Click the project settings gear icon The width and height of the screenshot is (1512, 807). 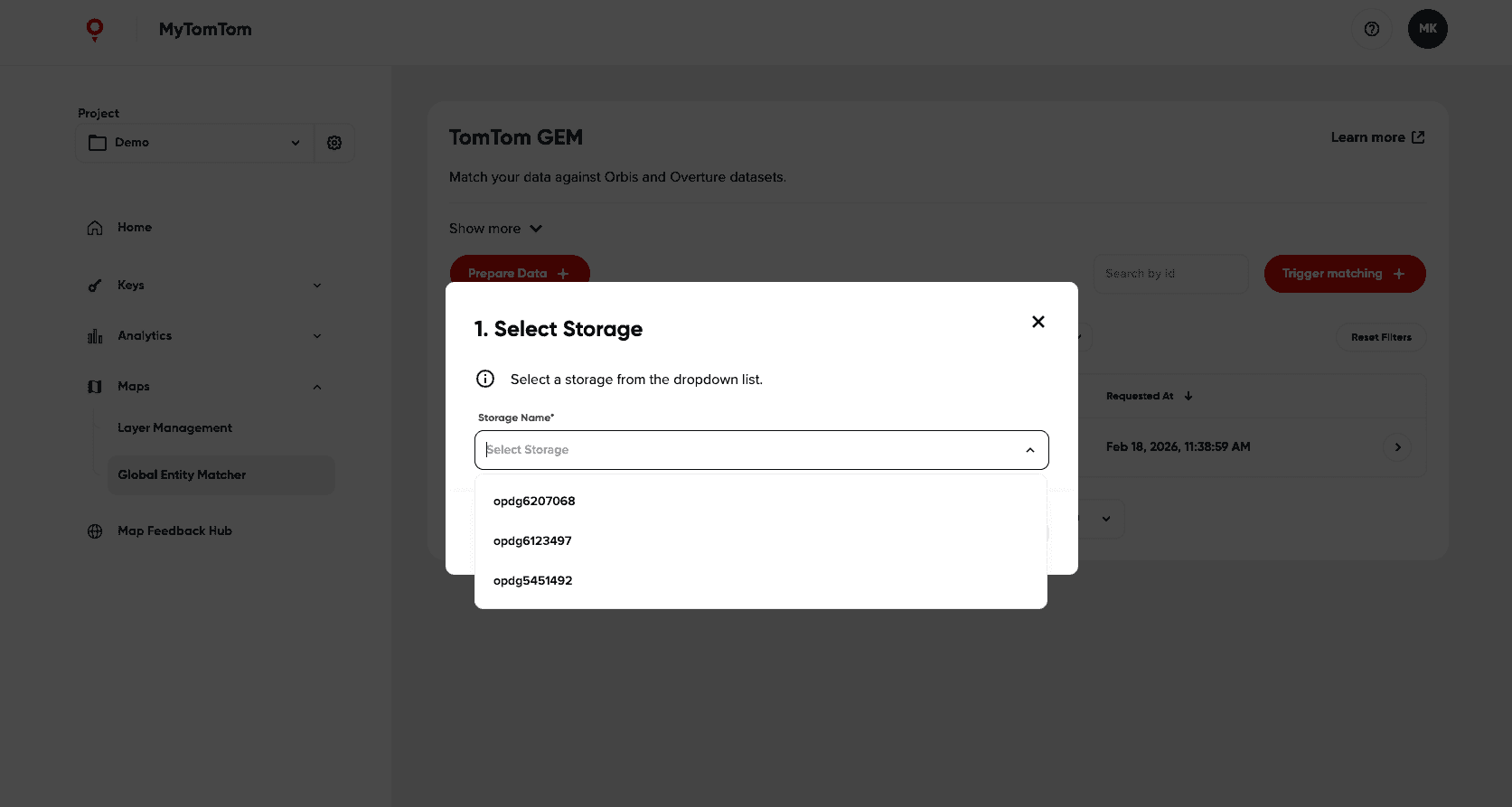(x=334, y=143)
